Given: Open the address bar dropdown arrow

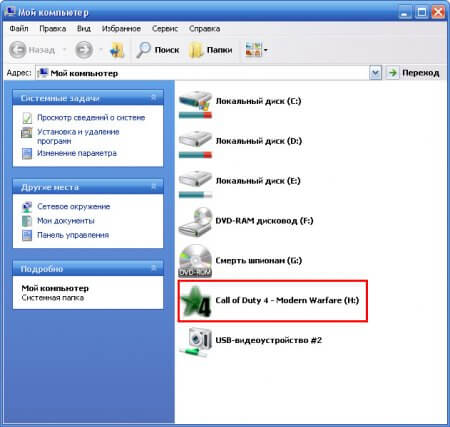Looking at the screenshot, I should tap(375, 73).
